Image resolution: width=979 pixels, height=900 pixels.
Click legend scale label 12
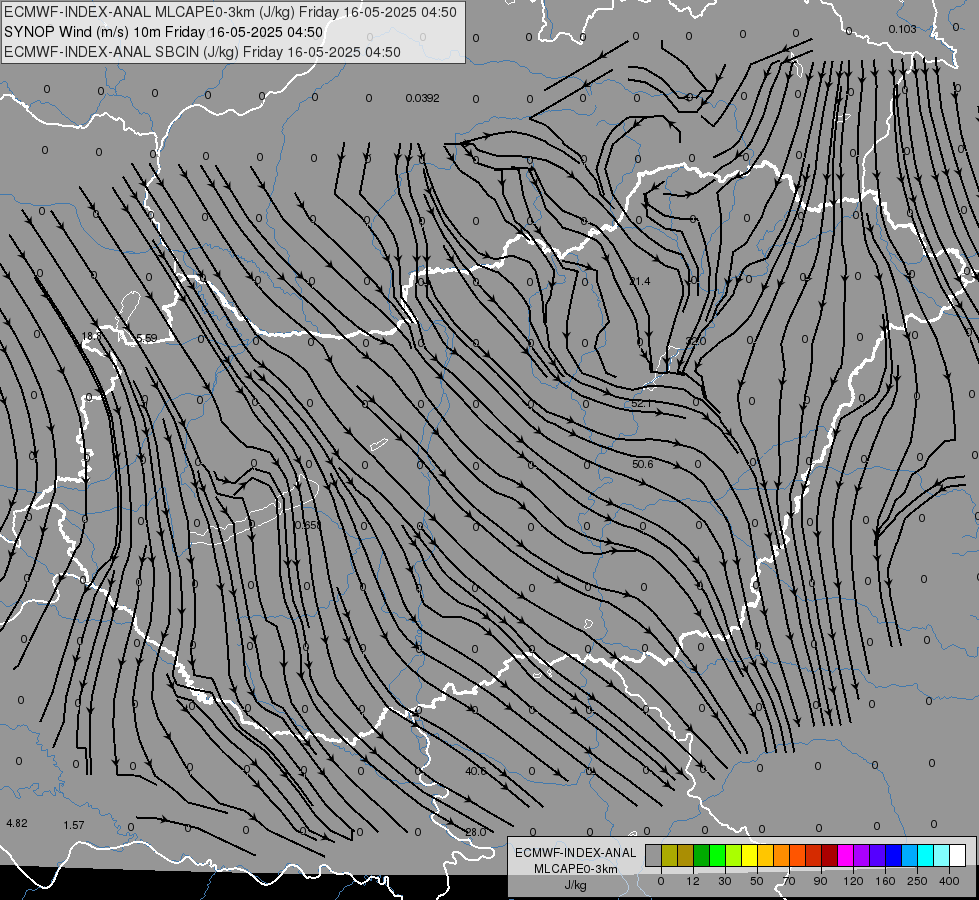click(x=693, y=881)
